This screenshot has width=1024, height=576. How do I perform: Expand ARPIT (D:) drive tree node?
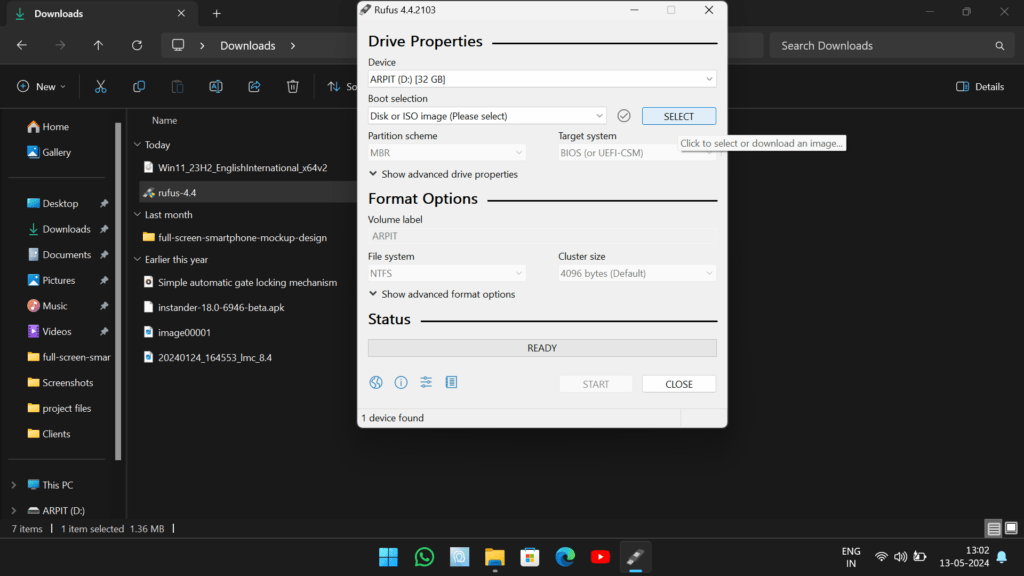tap(14, 511)
